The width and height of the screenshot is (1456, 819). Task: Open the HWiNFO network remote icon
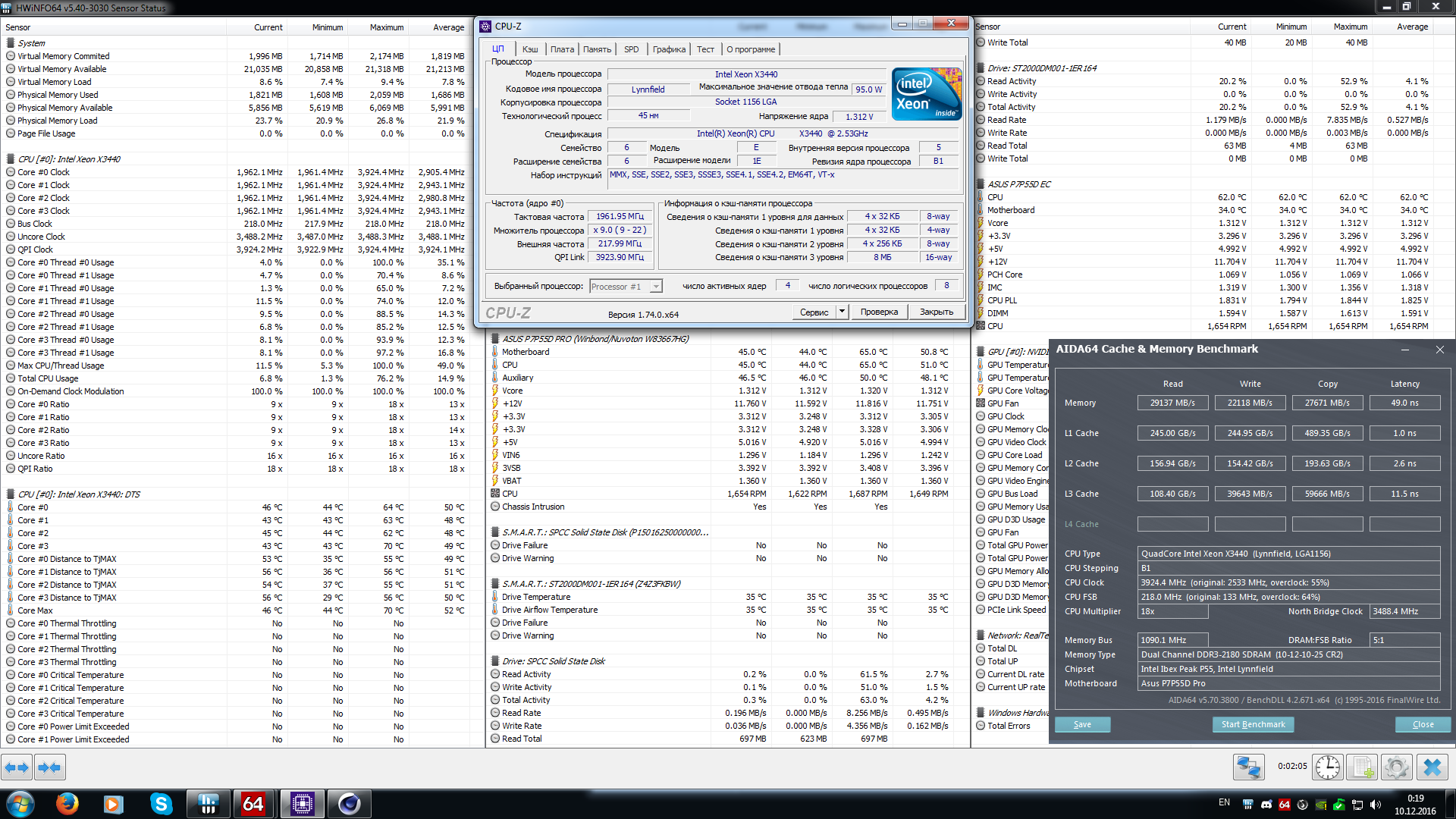pyautogui.click(x=1248, y=767)
